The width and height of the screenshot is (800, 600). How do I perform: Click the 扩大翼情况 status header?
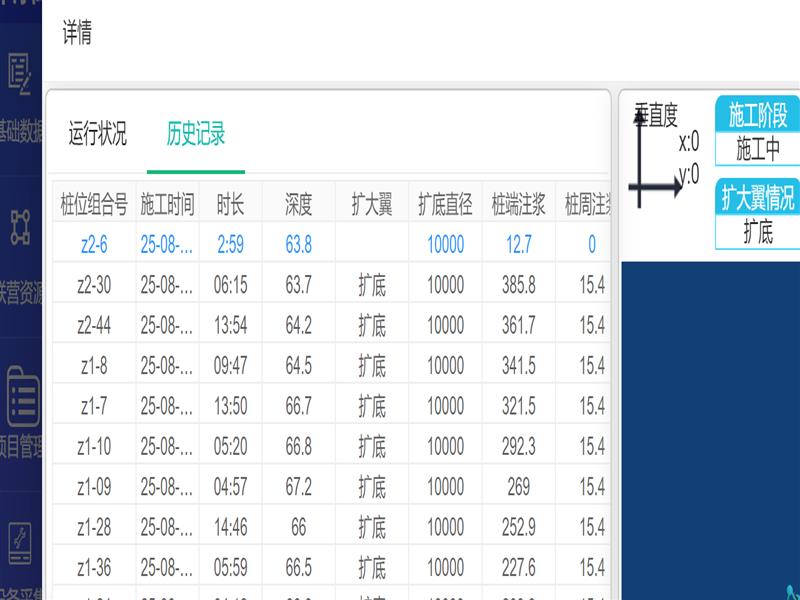tap(757, 197)
